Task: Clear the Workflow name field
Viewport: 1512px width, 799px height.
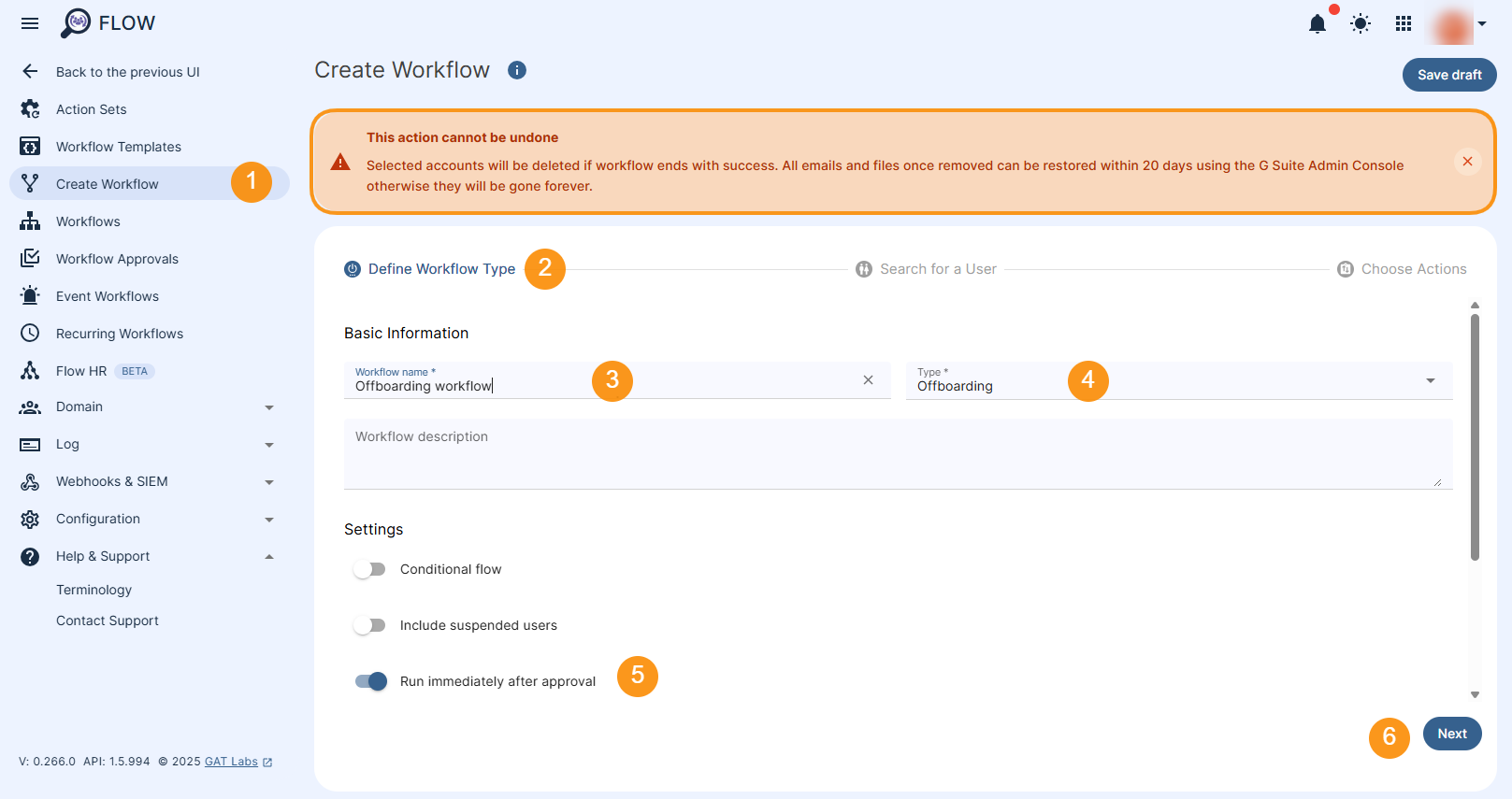Action: [868, 380]
